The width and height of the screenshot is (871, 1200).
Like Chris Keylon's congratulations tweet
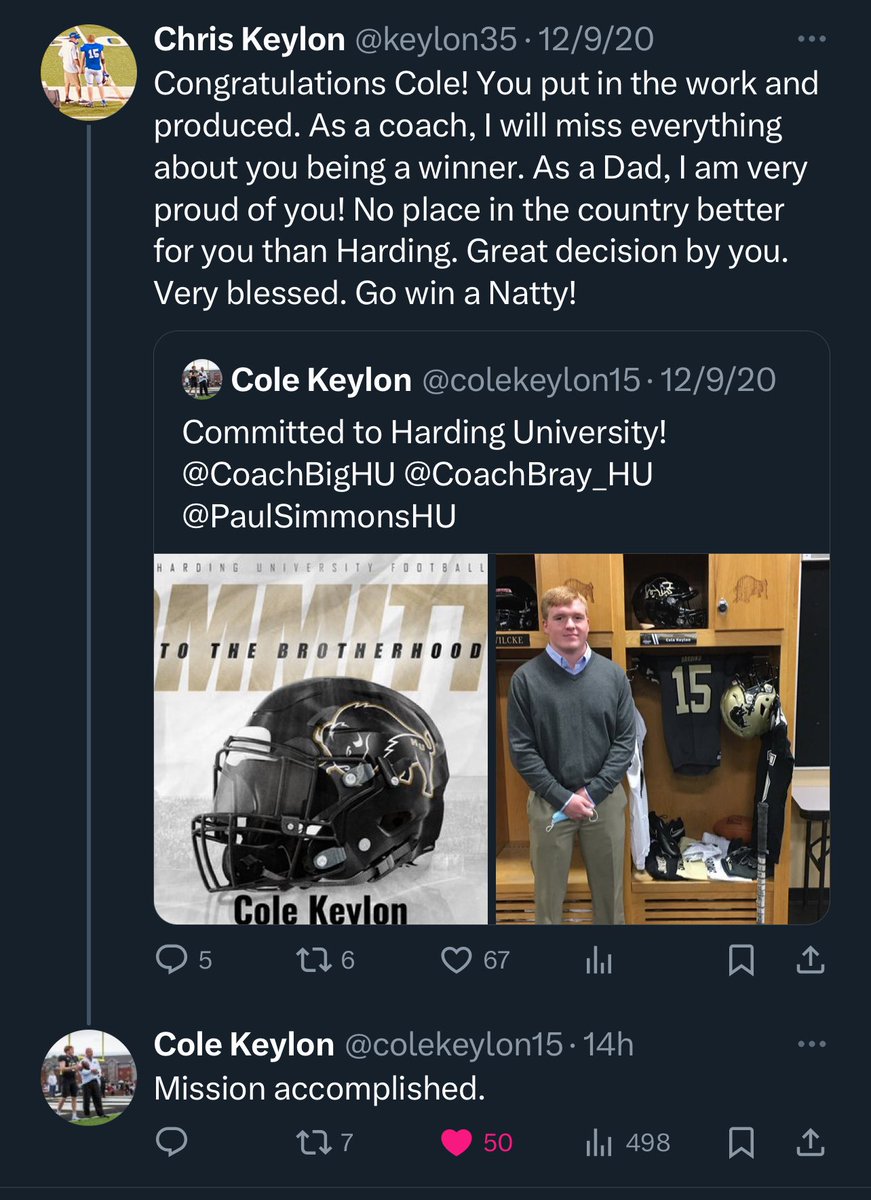pos(457,961)
